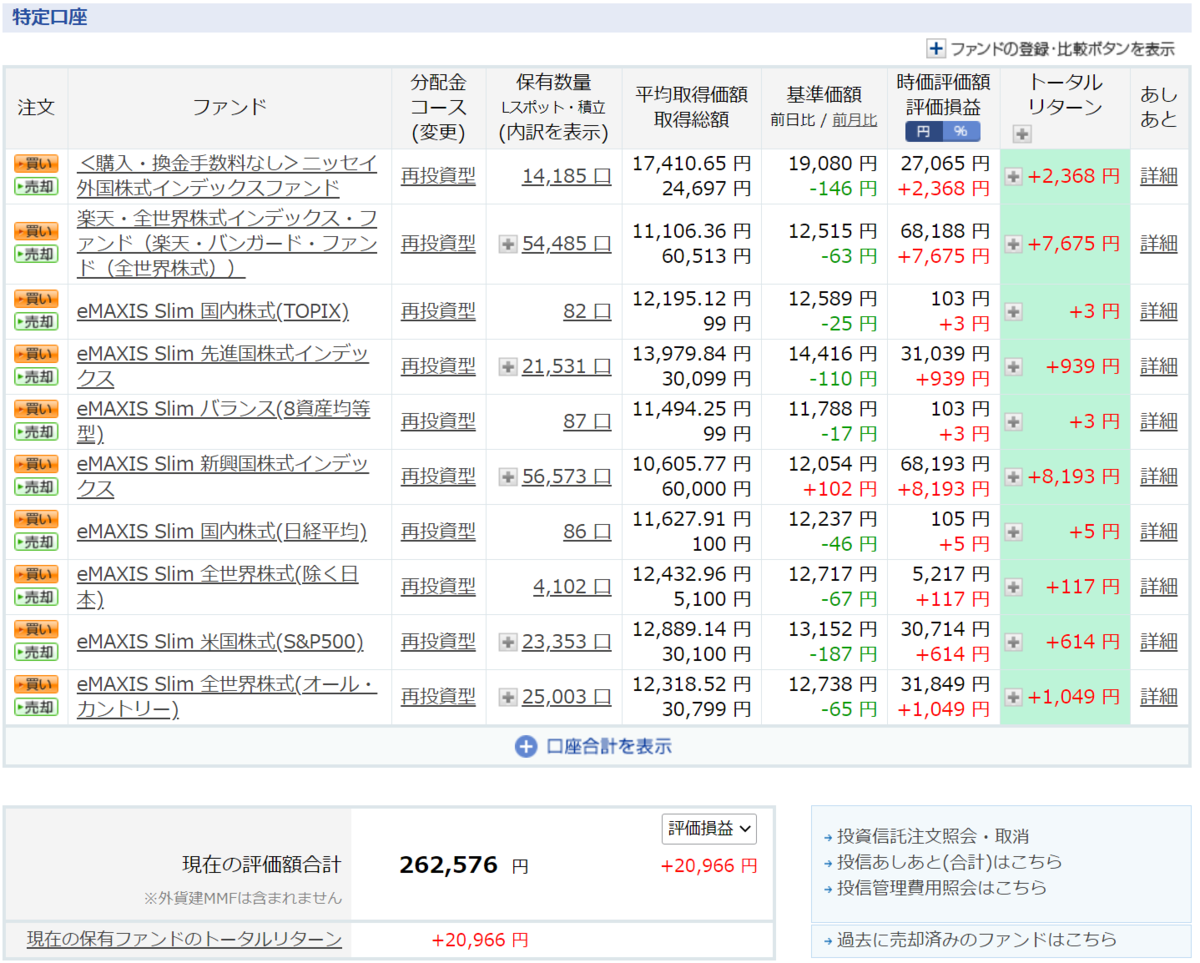Viewport: 1200px width, 963px height.
Task: Open eMAXIS Slim 全世界株式(オール・カントリー) link
Action: click(227, 696)
